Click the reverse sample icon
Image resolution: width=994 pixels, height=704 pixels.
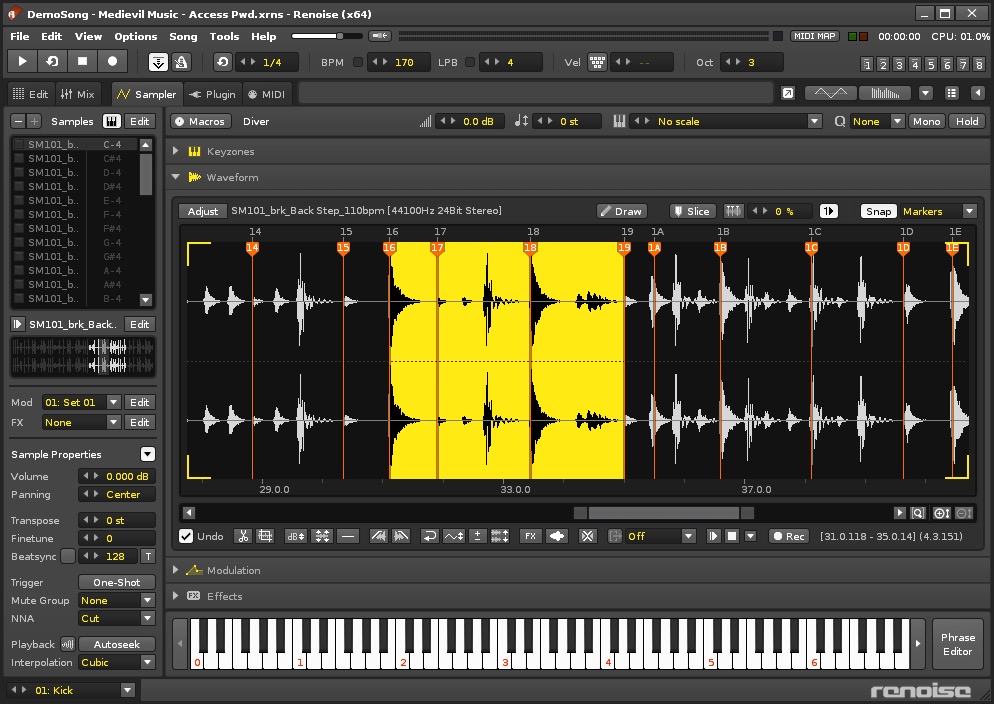coord(429,536)
